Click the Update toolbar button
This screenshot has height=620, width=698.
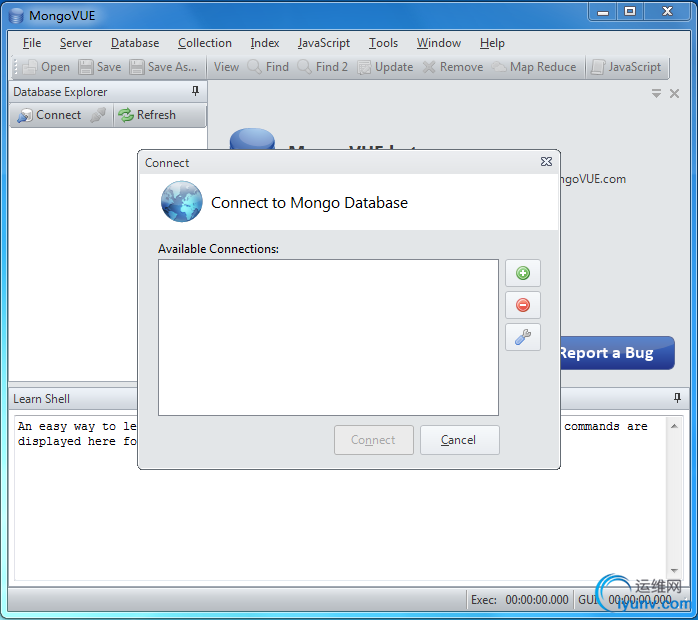click(386, 67)
